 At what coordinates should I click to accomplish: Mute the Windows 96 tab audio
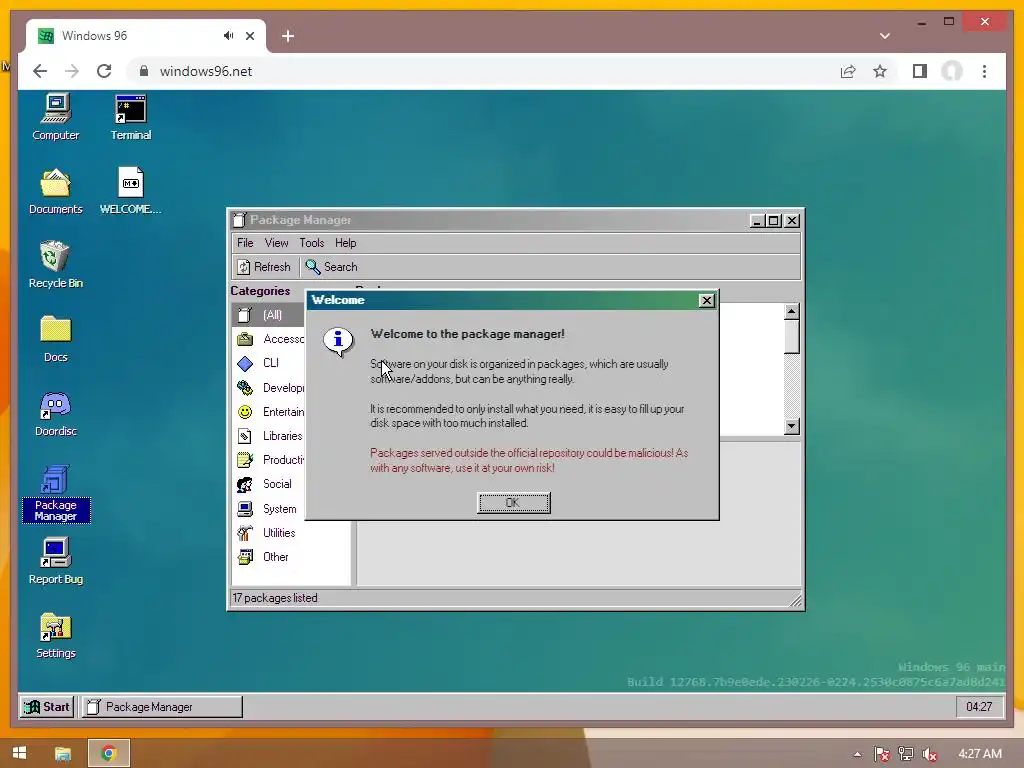[228, 36]
